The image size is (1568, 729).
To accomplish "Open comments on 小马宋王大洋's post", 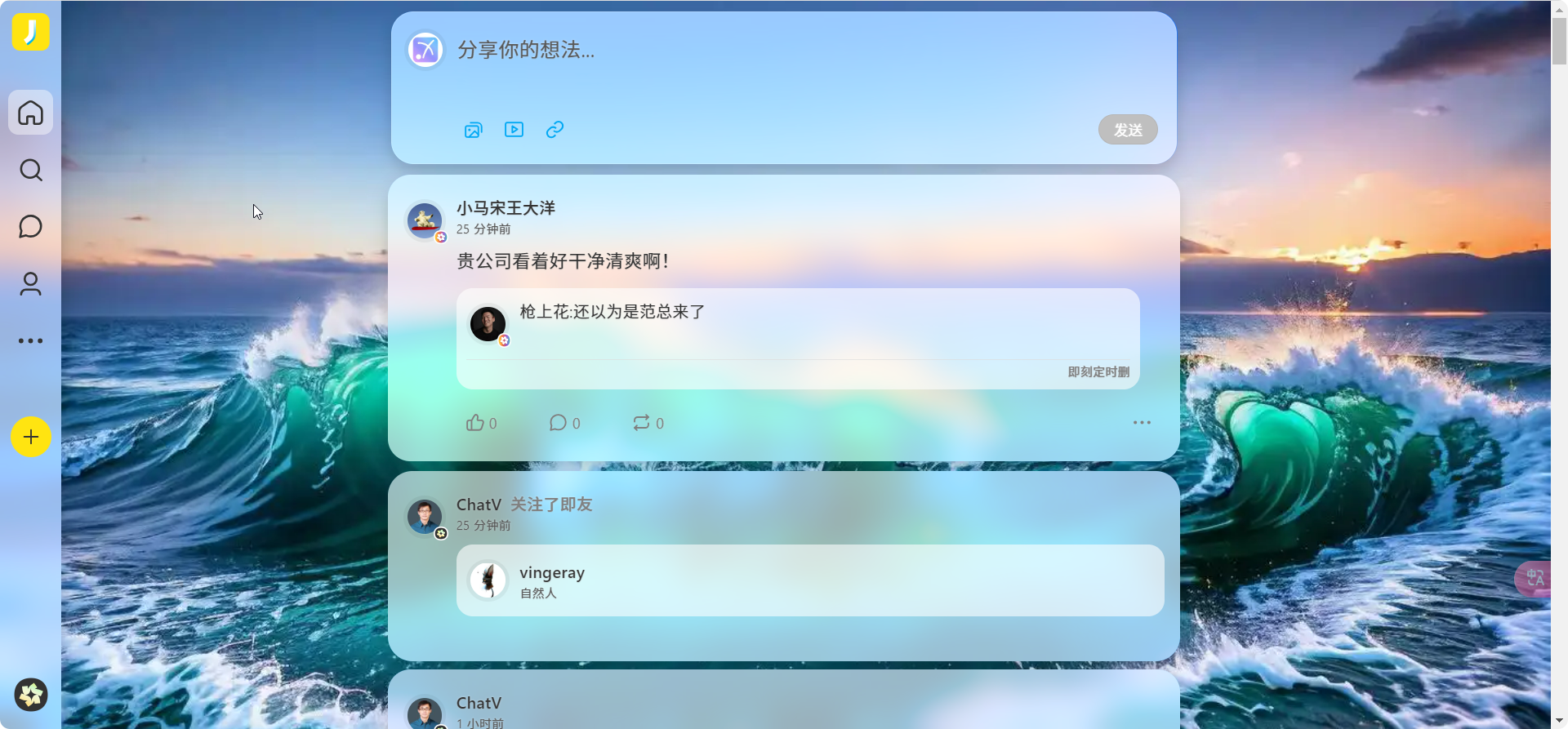I will pos(565,423).
